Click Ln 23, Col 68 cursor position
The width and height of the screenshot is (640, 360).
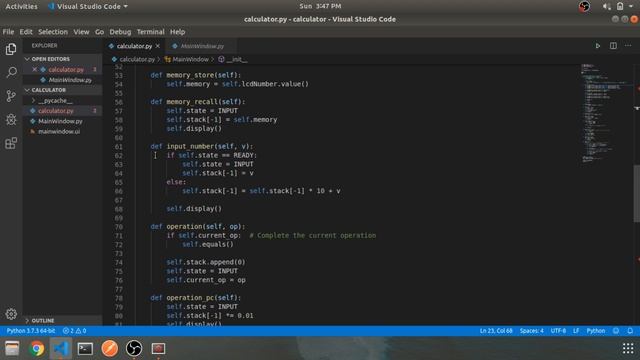pyautogui.click(x=496, y=331)
